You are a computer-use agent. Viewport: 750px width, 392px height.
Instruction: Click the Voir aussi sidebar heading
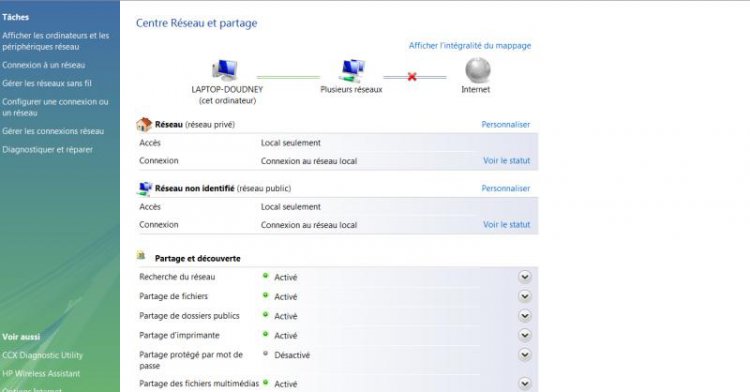pyautogui.click(x=21, y=337)
